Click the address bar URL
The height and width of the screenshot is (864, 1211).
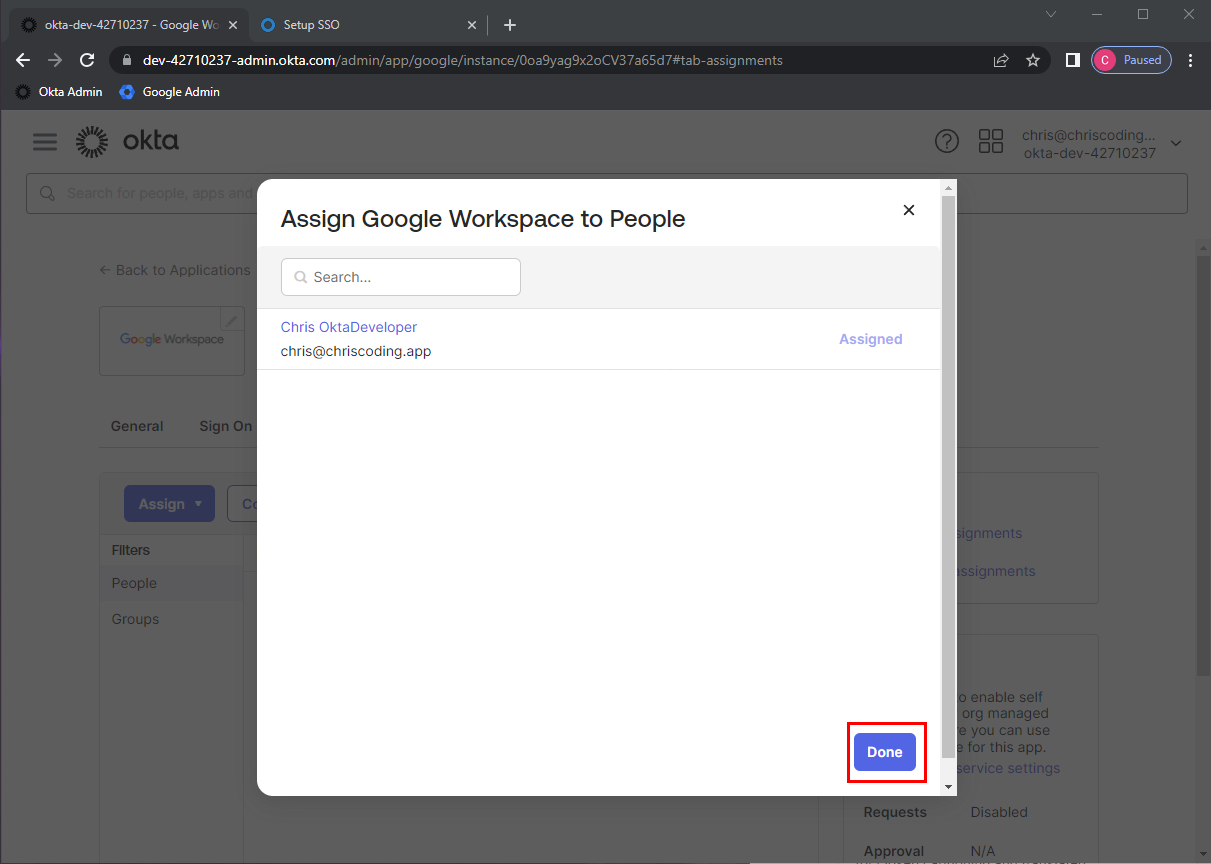click(x=462, y=60)
